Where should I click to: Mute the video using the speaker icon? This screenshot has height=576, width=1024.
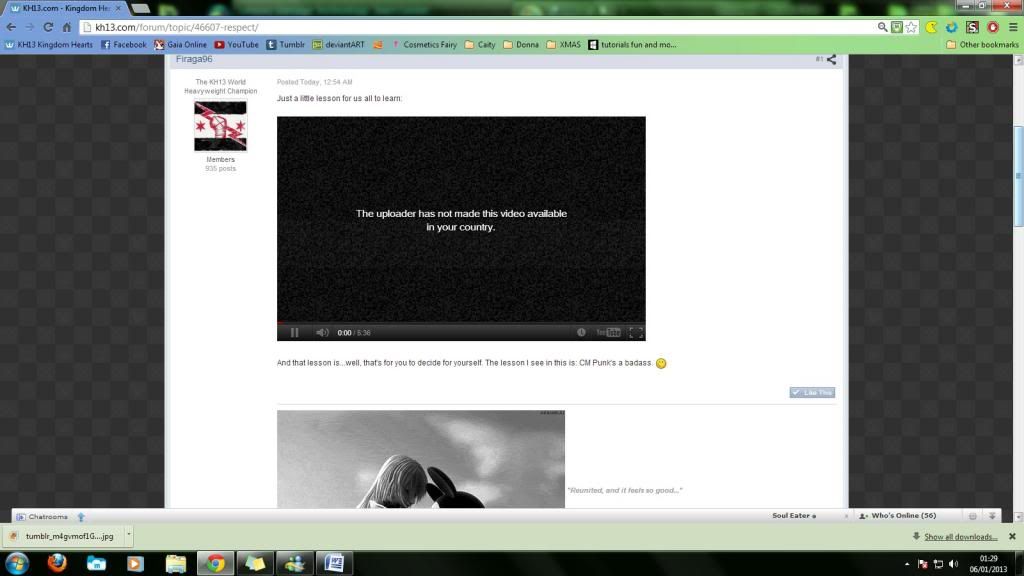click(x=322, y=333)
